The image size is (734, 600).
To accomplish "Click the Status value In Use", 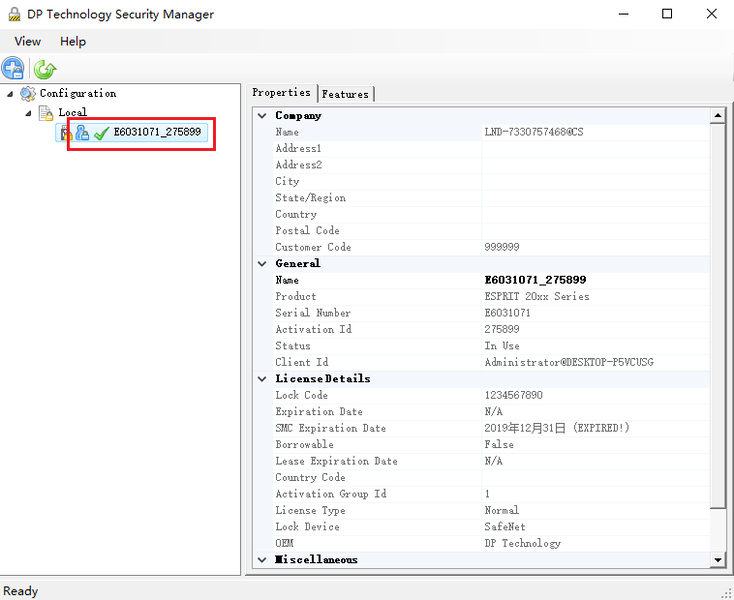I will 502,346.
